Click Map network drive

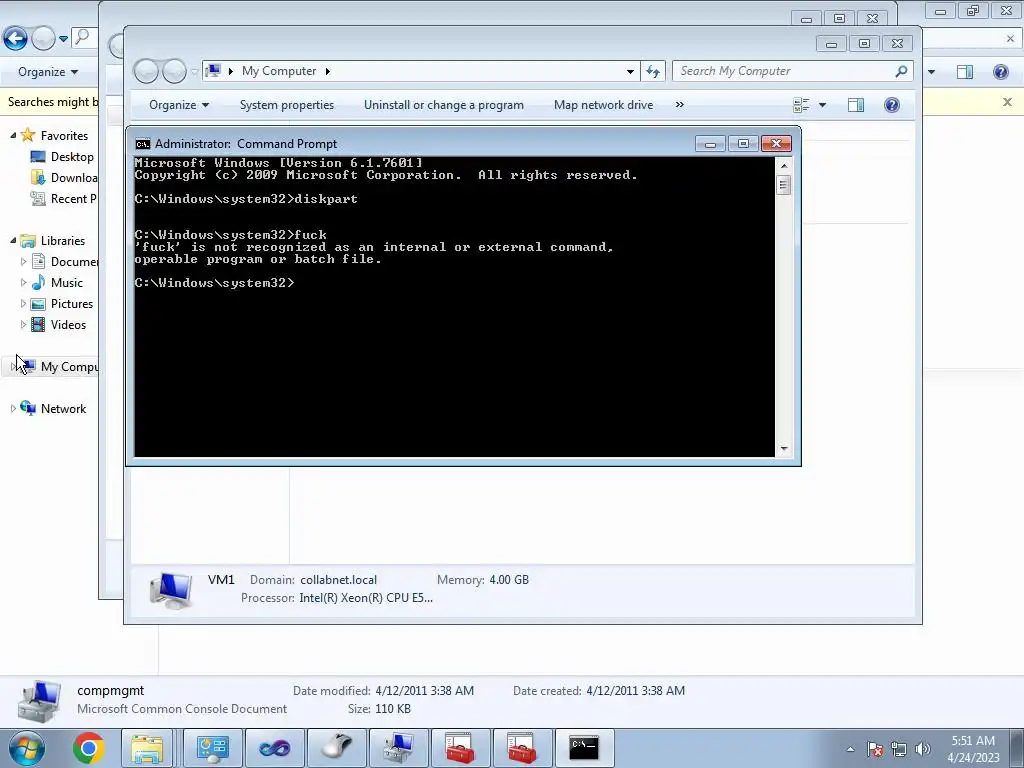603,105
